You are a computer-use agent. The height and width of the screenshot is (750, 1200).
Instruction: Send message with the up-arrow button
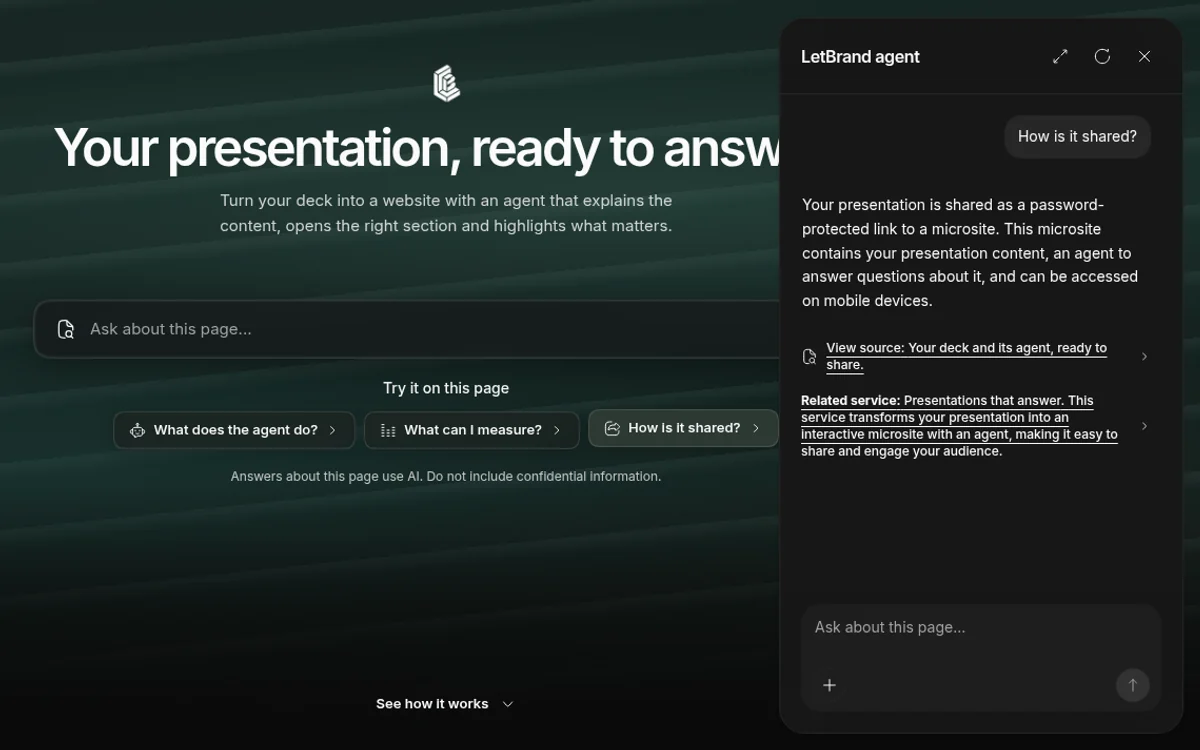pos(1132,685)
